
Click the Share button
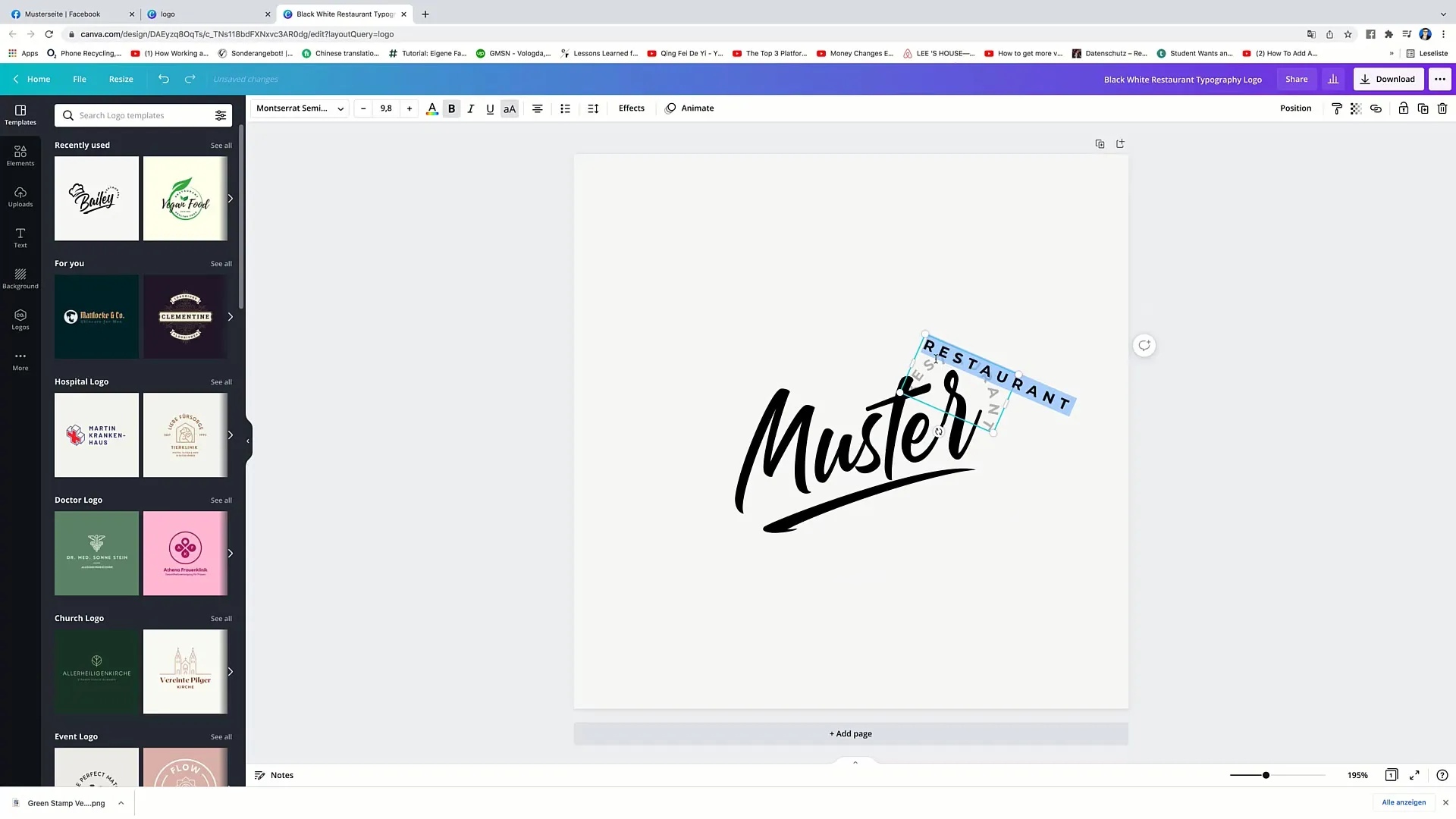tap(1296, 79)
